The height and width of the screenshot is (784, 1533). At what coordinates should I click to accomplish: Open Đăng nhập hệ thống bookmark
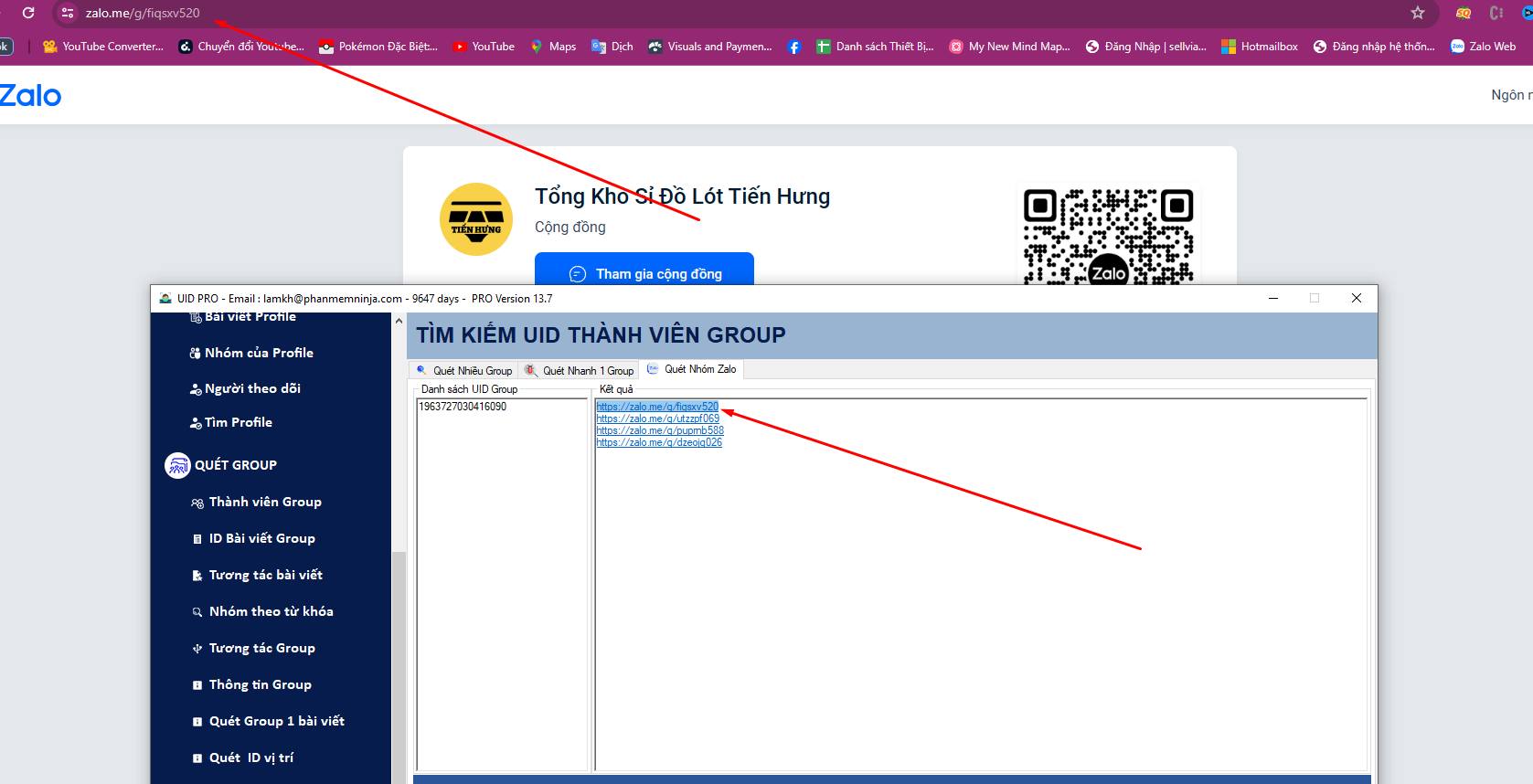[x=1374, y=47]
